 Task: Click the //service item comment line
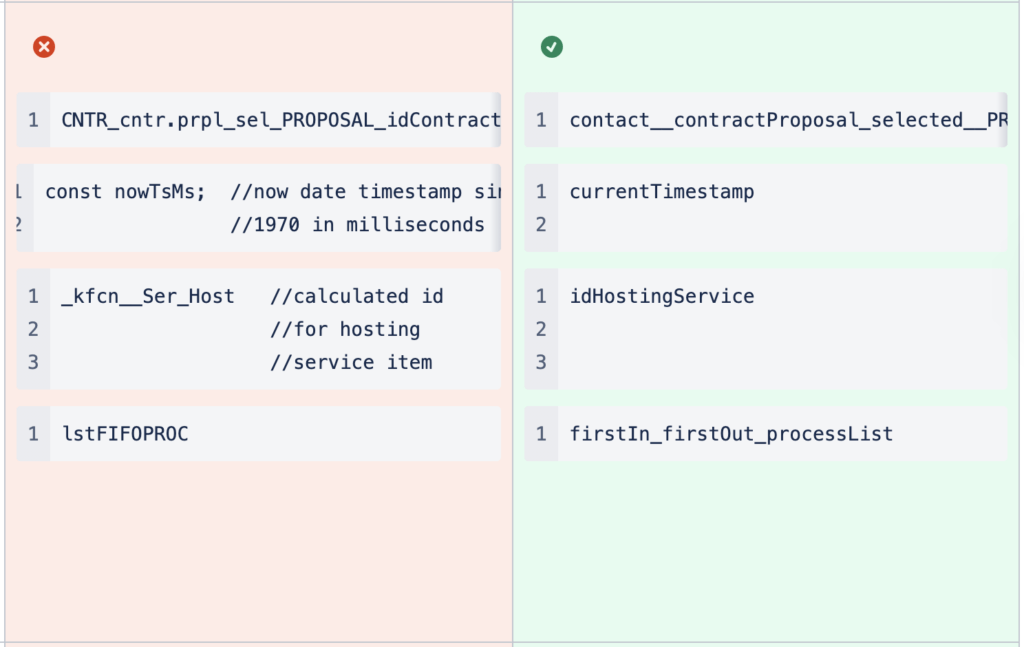[351, 362]
